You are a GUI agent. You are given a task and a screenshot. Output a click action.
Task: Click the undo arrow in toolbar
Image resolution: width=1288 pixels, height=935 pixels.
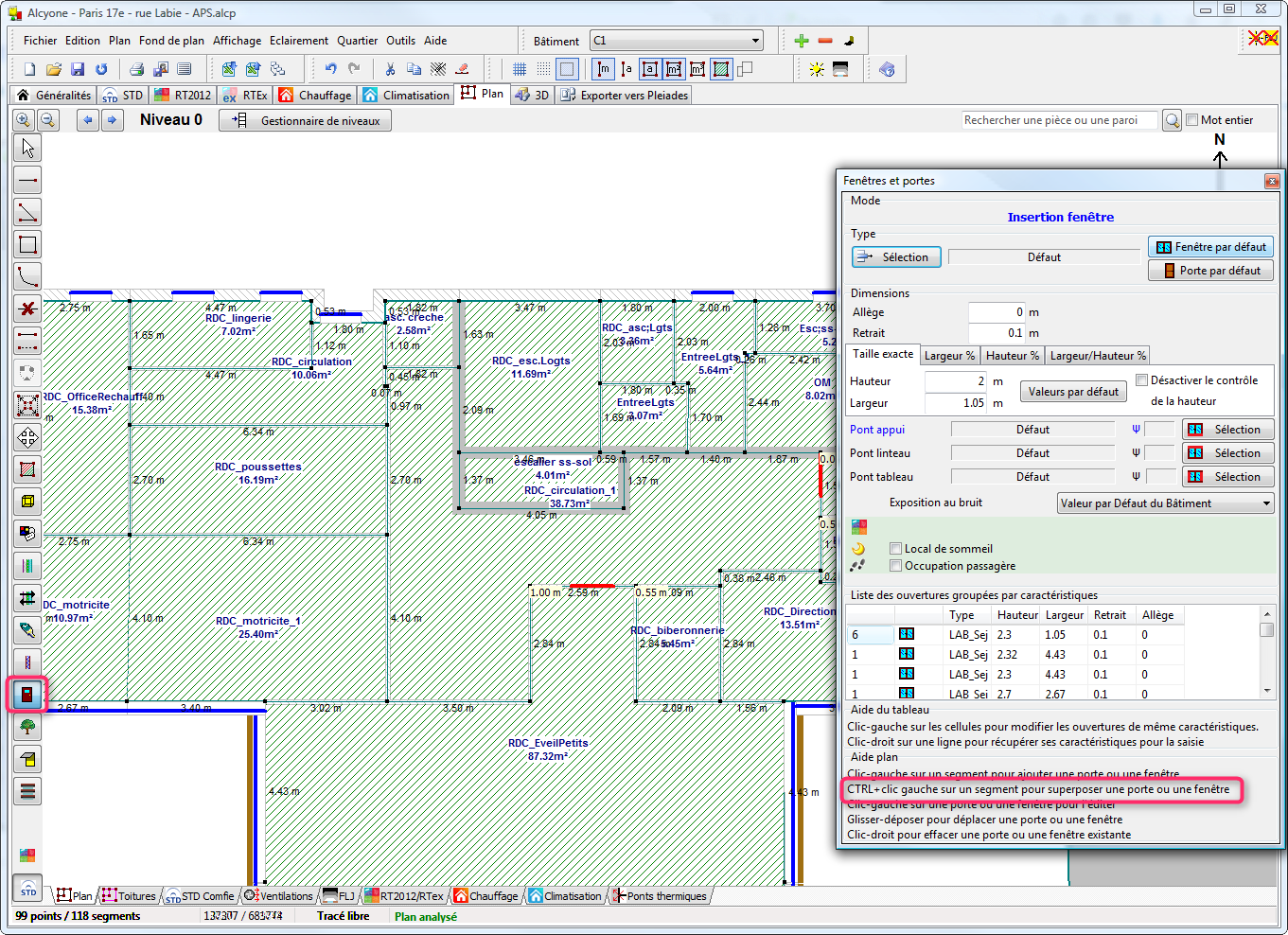[330, 69]
